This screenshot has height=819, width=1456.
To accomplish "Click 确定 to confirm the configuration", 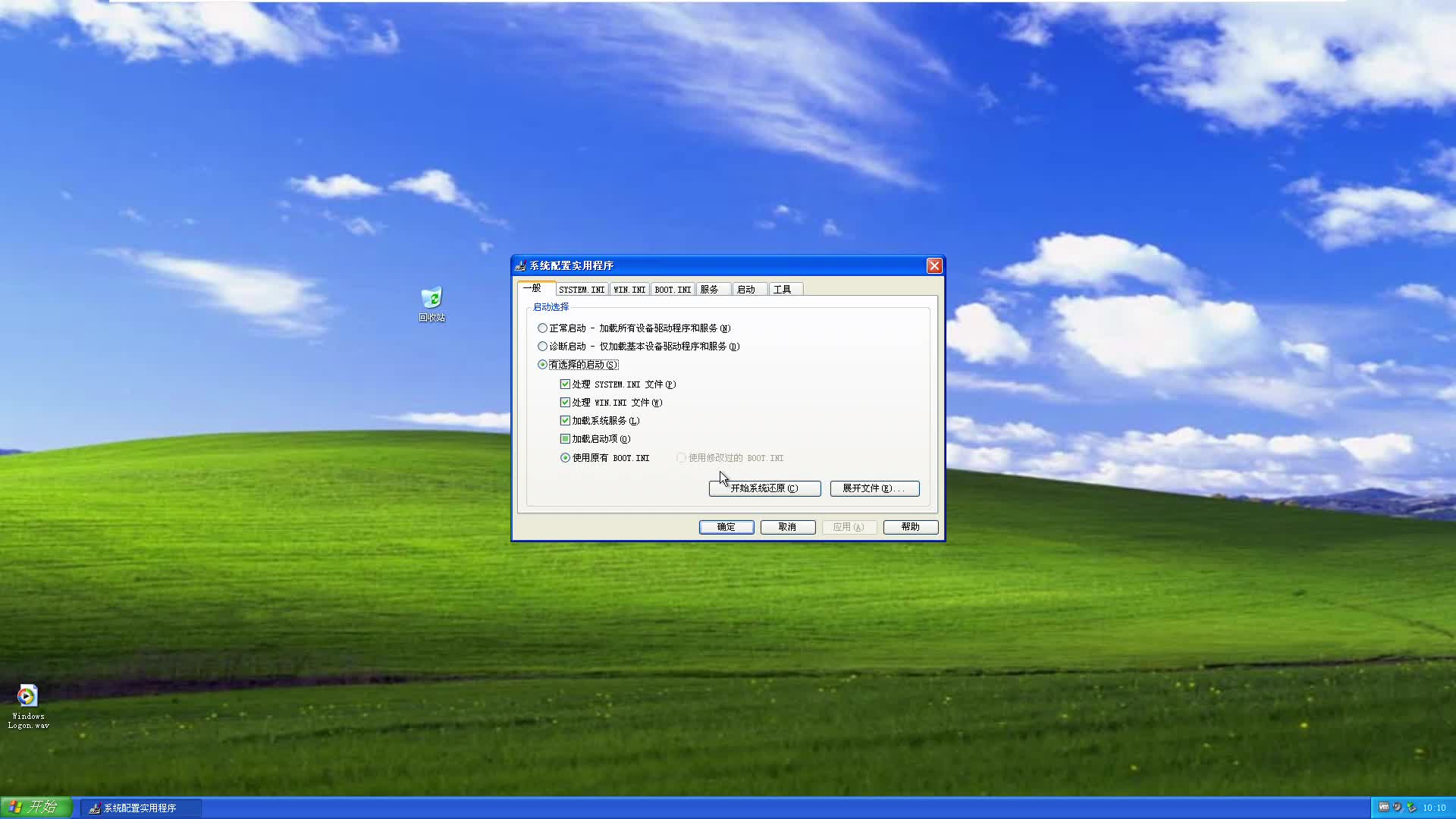I will tap(725, 526).
